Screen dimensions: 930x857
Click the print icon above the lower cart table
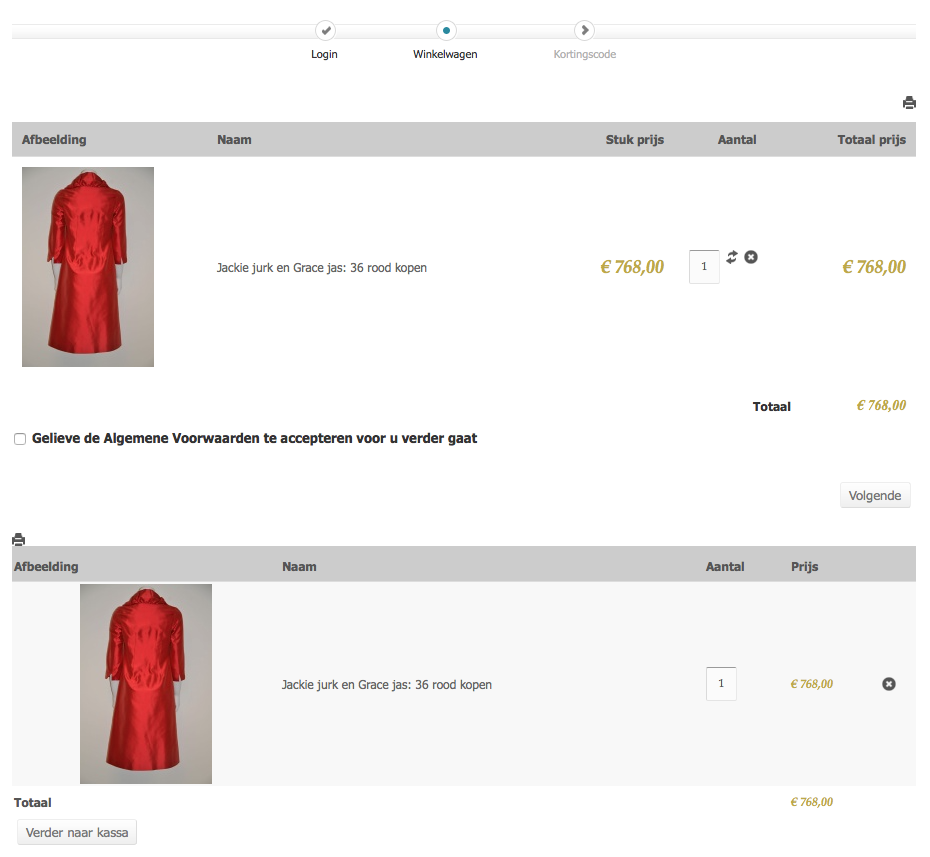[18, 539]
